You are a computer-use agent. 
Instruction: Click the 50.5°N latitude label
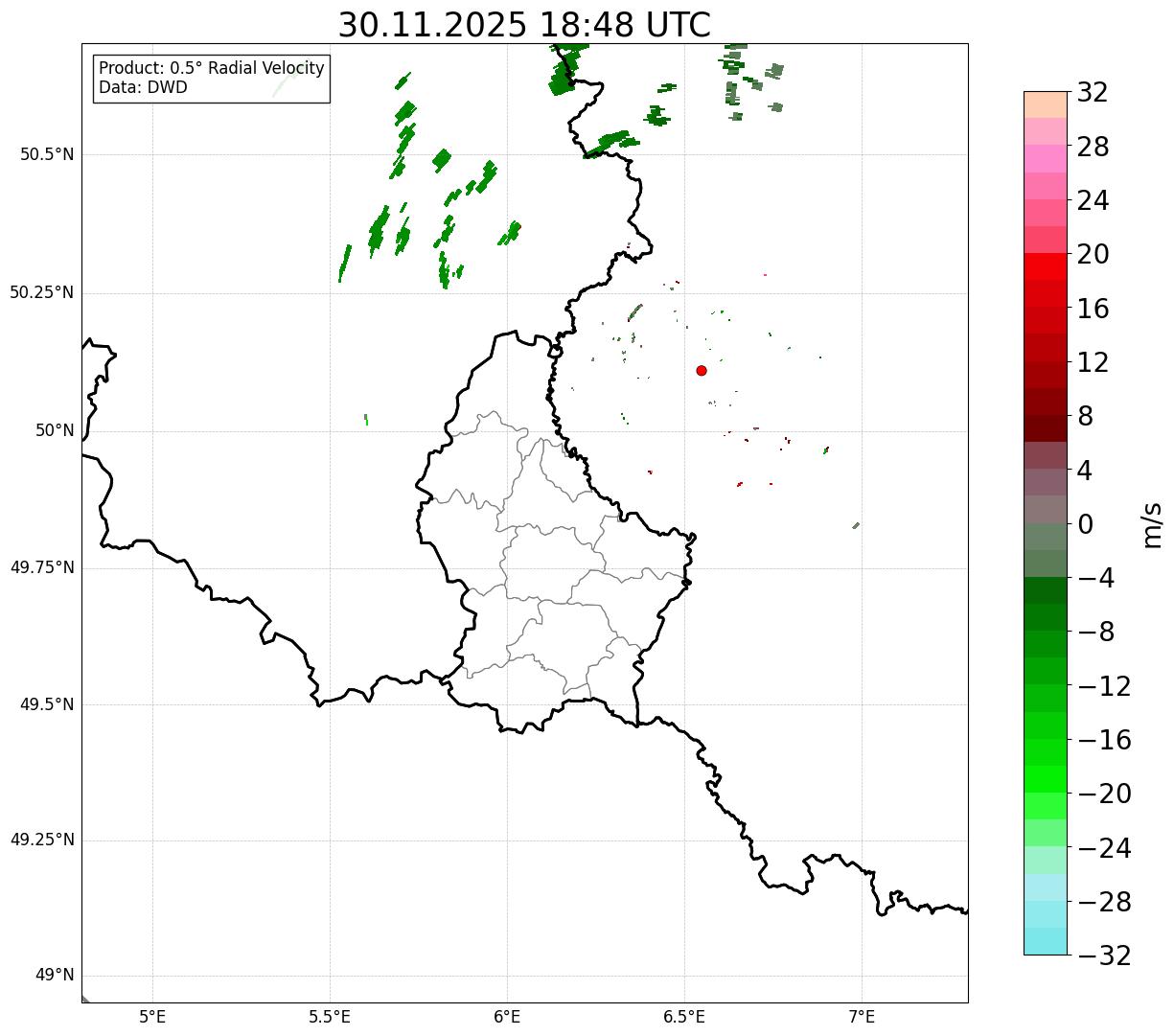[46, 154]
